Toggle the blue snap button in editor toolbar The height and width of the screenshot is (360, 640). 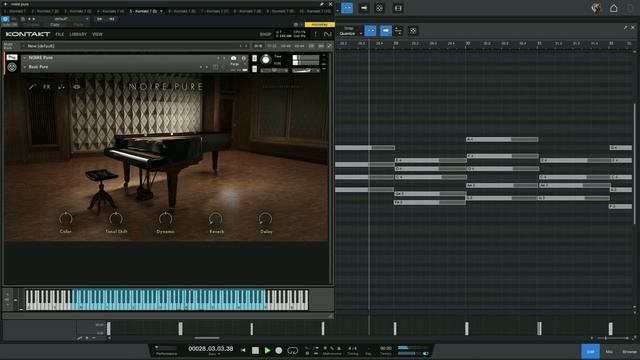point(370,31)
